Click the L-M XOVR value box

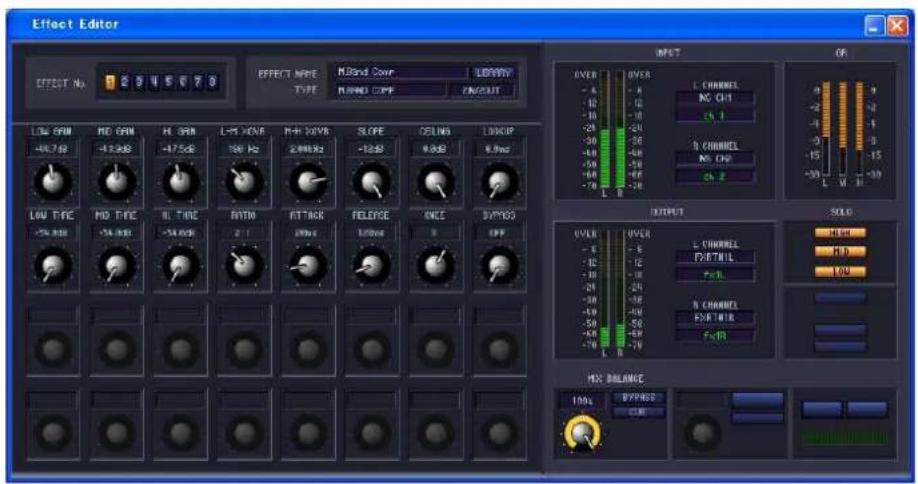coord(244,149)
